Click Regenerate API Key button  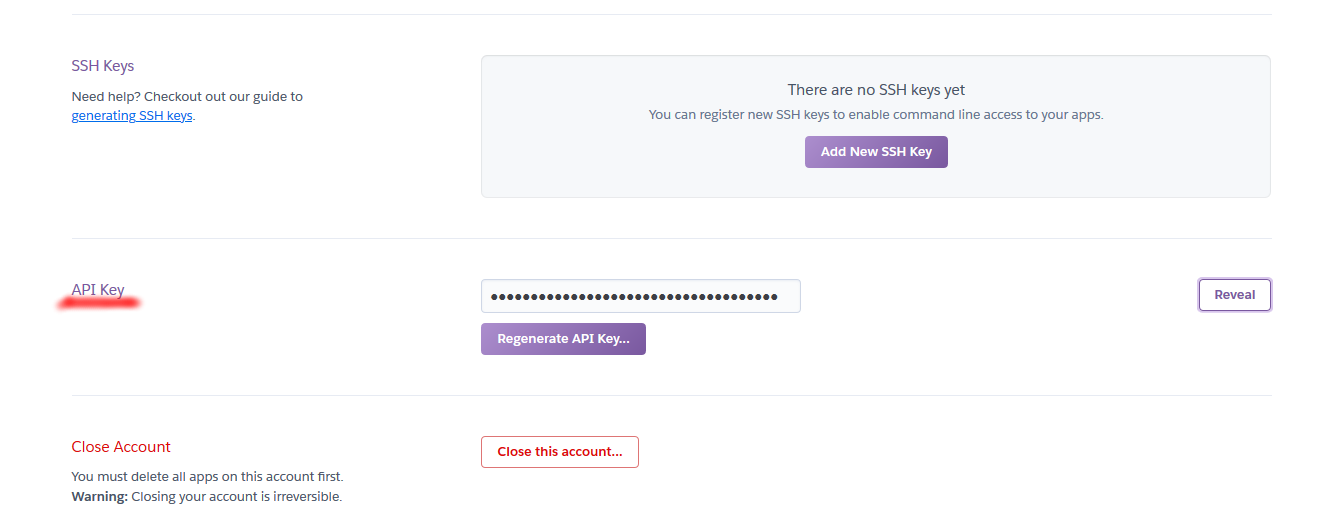pyautogui.click(x=563, y=339)
